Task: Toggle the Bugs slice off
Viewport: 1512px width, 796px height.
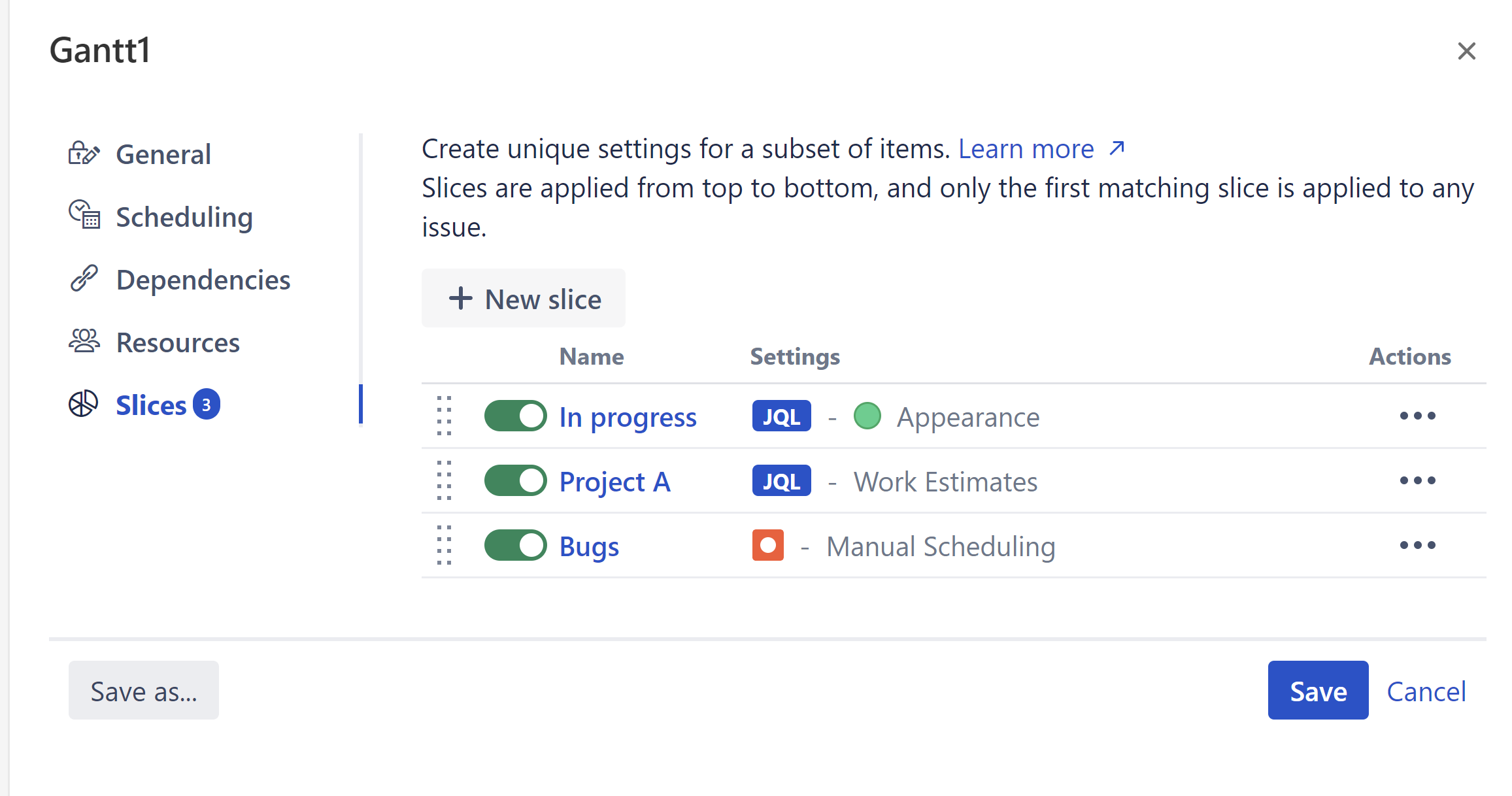Action: click(516, 546)
